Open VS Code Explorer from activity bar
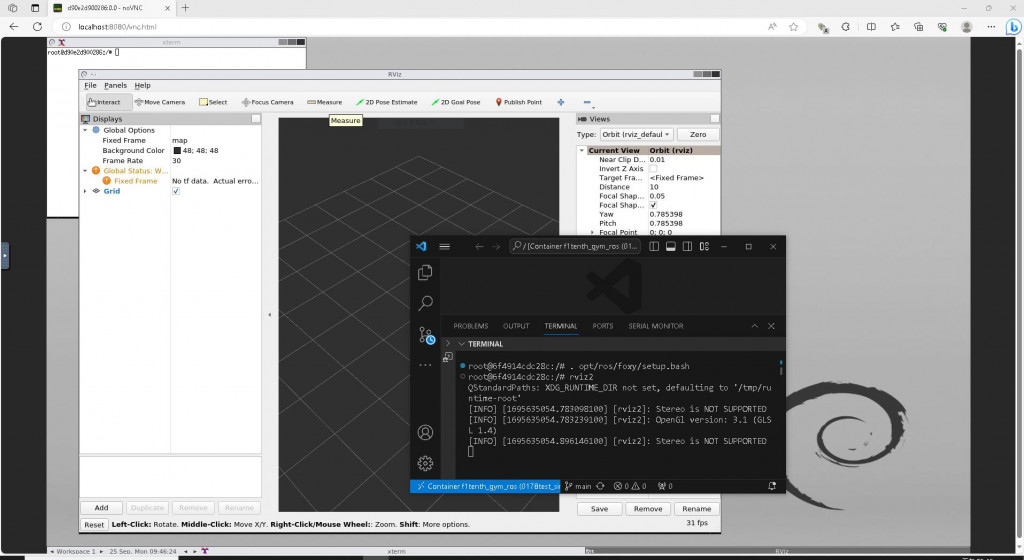The height and width of the screenshot is (560, 1024). [x=425, y=272]
